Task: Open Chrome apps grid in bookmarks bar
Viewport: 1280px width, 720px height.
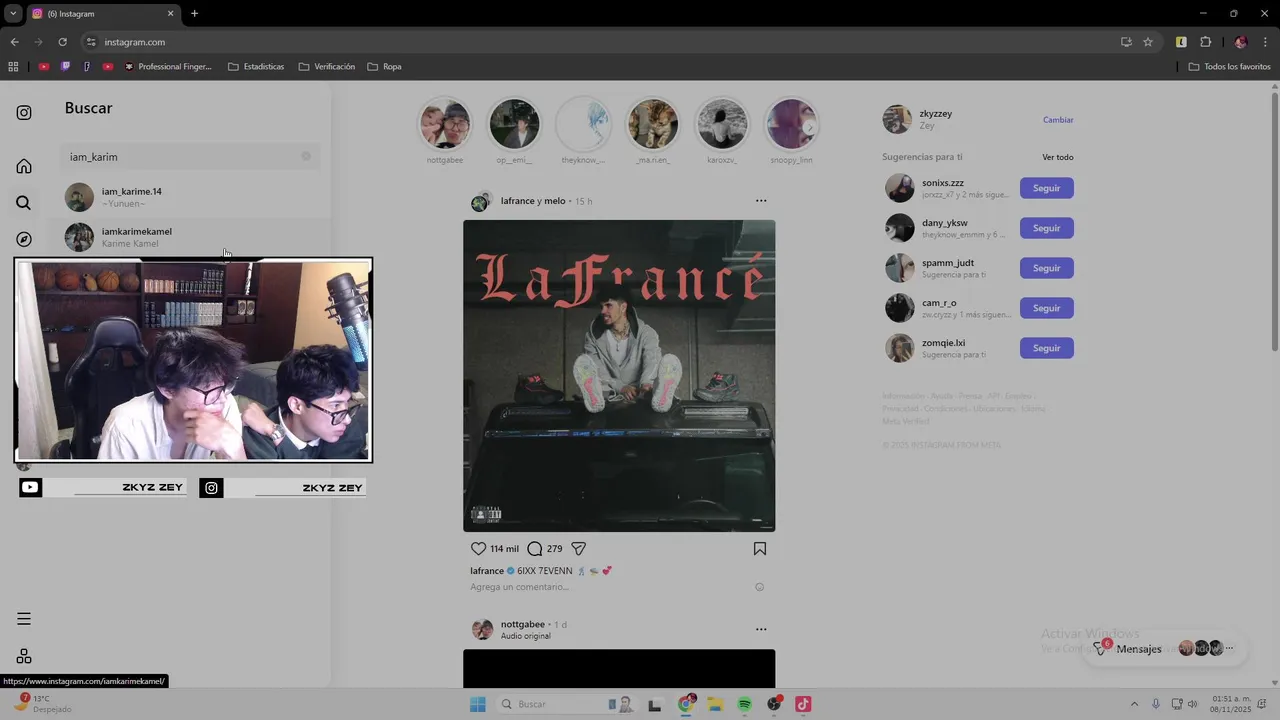Action: (x=13, y=67)
